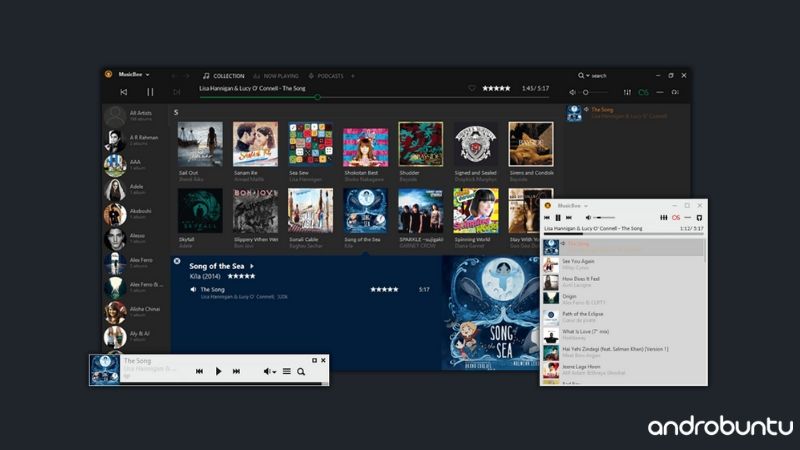The height and width of the screenshot is (450, 800).
Task: Add a new tab with the plus
Action: [x=353, y=76]
